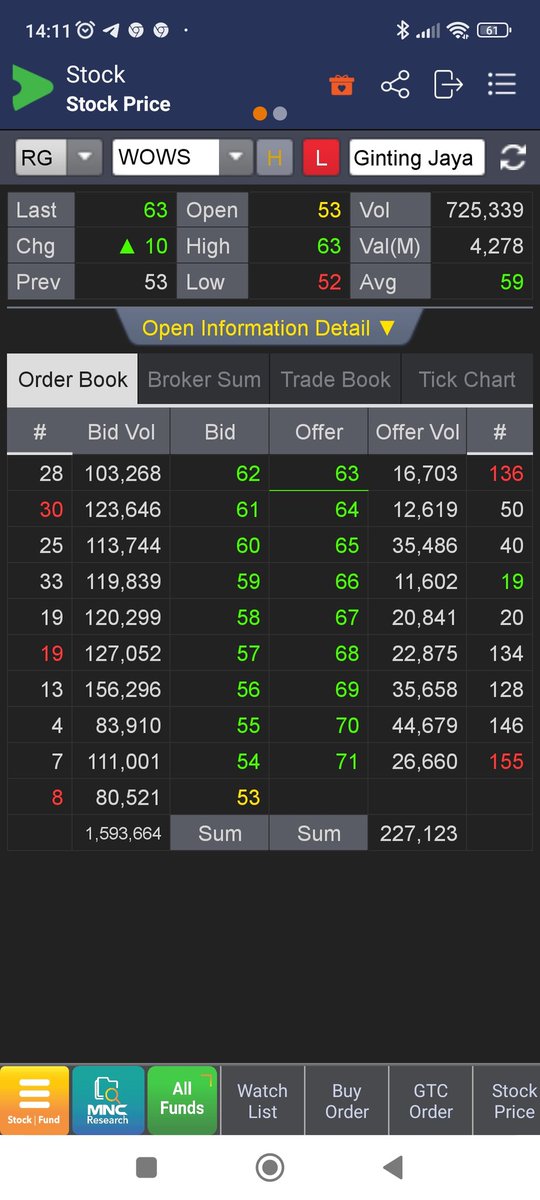Go to Watch List
Screen dimensions: 540x1200
click(x=262, y=1101)
